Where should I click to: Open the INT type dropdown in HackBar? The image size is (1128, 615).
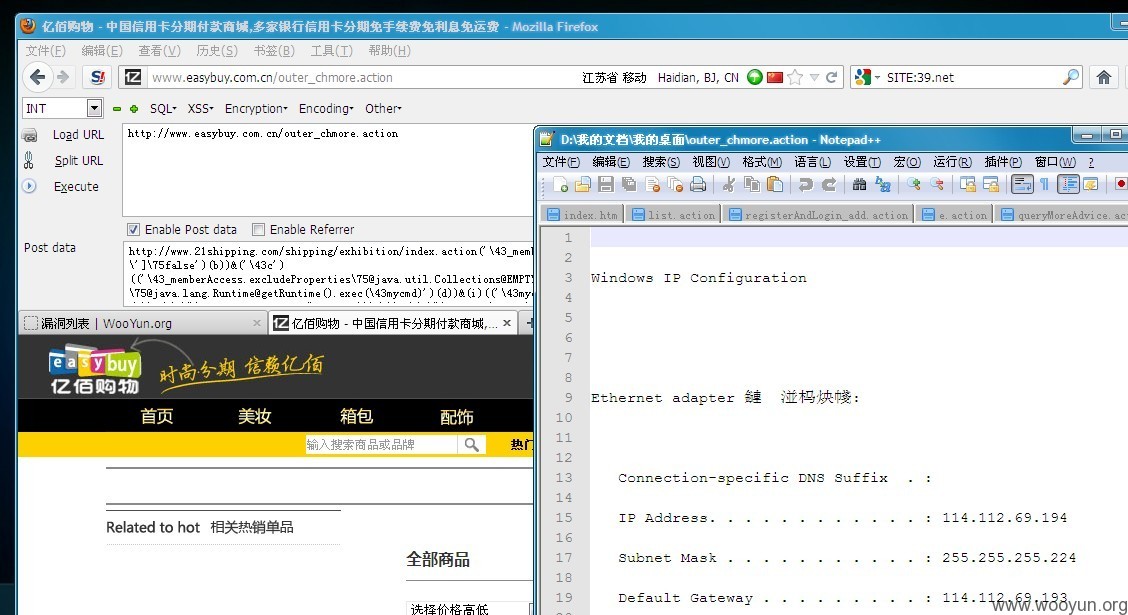point(94,108)
